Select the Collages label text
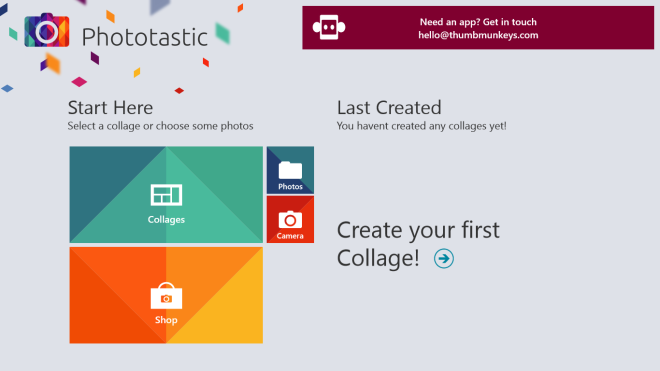The image size is (660, 371). coord(166,219)
